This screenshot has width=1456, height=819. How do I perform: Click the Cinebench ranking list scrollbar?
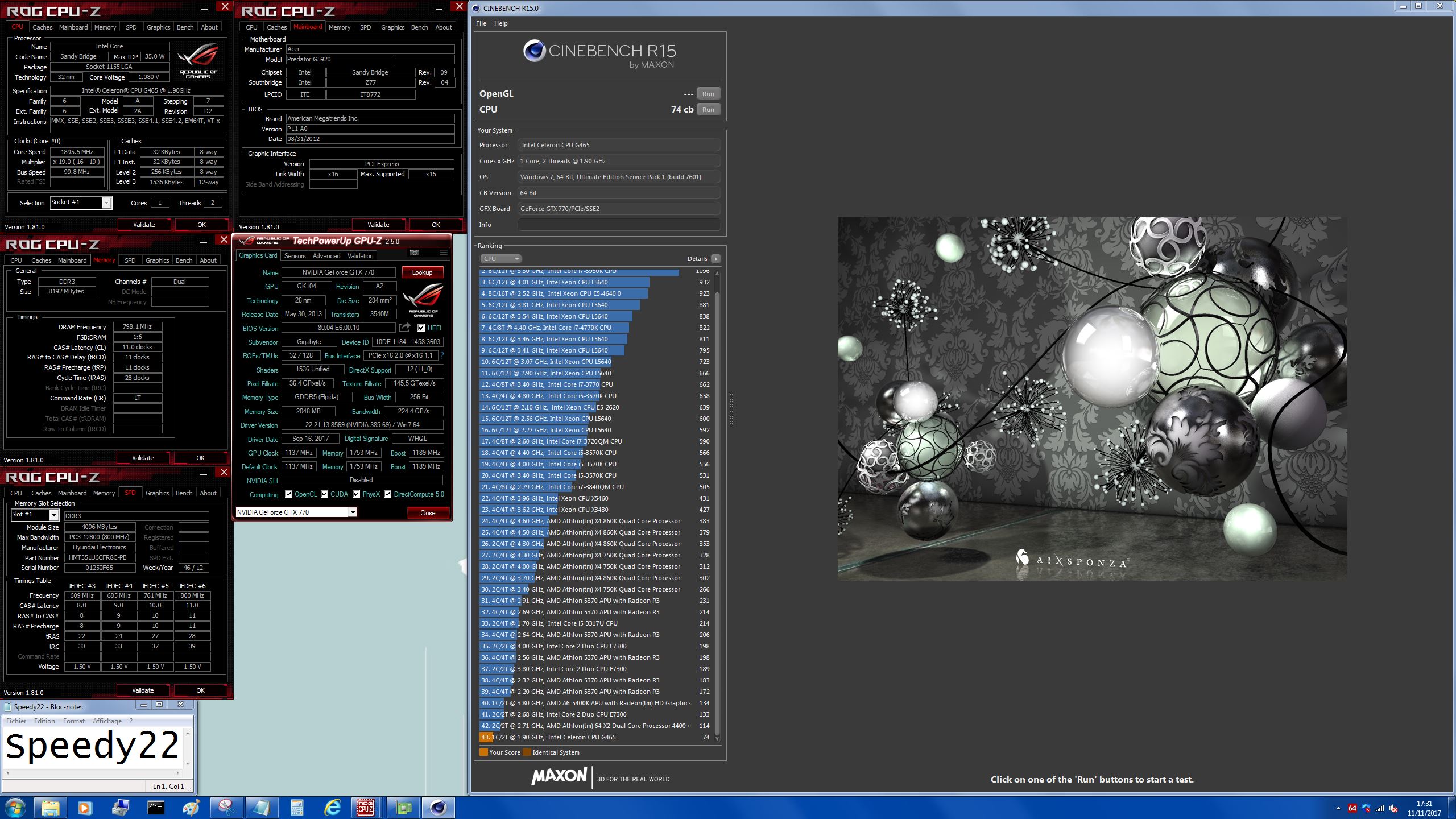pyautogui.click(x=717, y=506)
